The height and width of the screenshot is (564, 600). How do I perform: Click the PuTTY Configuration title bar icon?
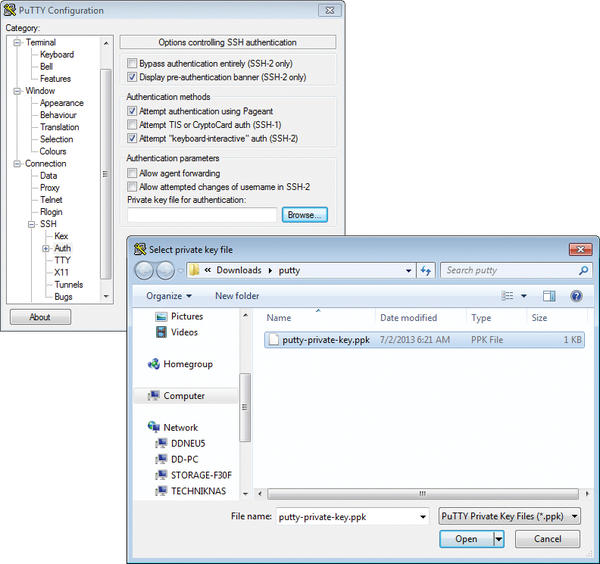[x=10, y=10]
